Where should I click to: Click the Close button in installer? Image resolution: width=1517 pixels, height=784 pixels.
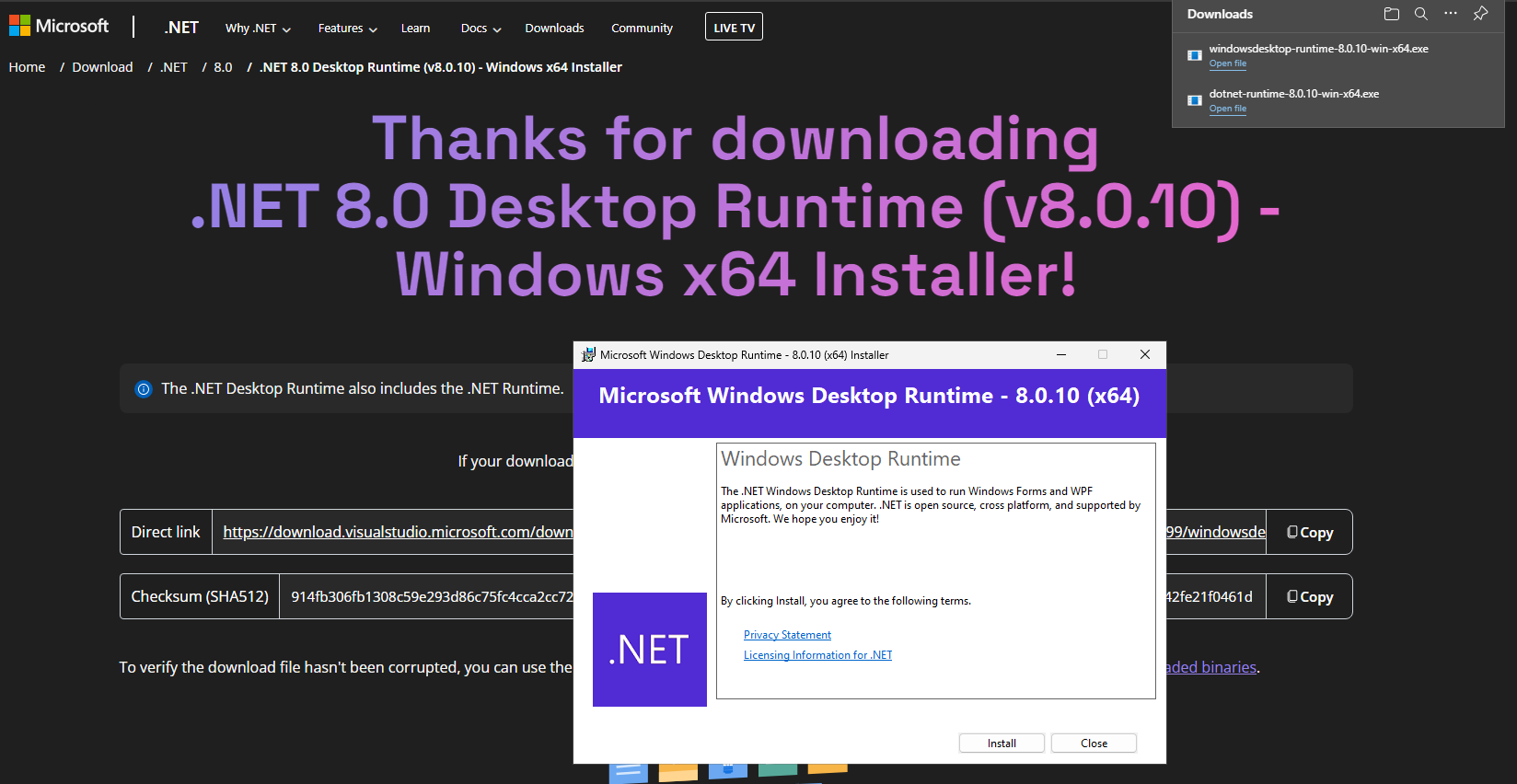coord(1094,744)
